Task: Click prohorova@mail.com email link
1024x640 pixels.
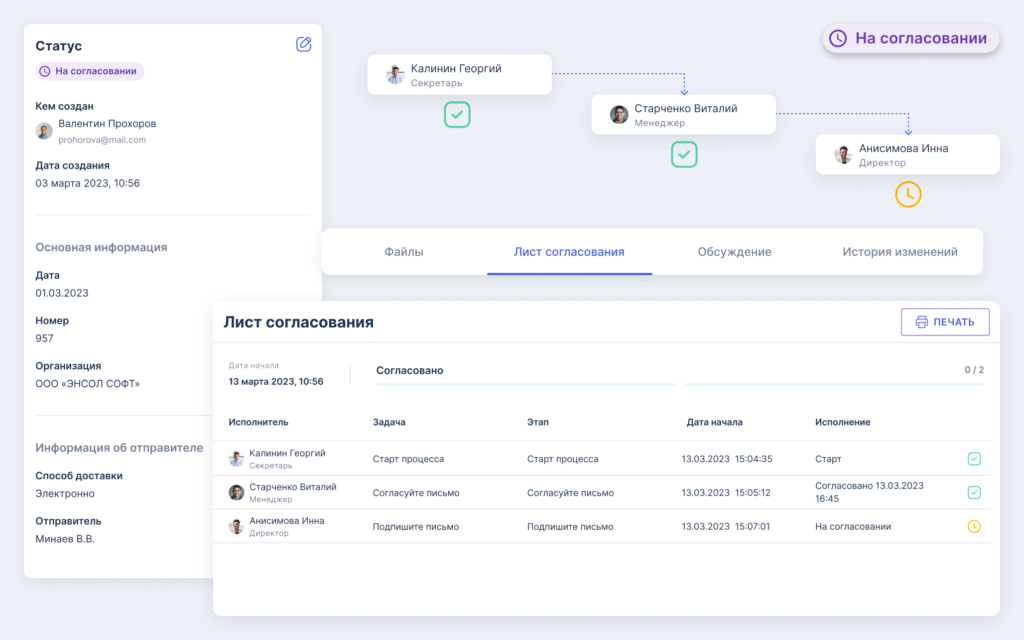Action: [102, 140]
